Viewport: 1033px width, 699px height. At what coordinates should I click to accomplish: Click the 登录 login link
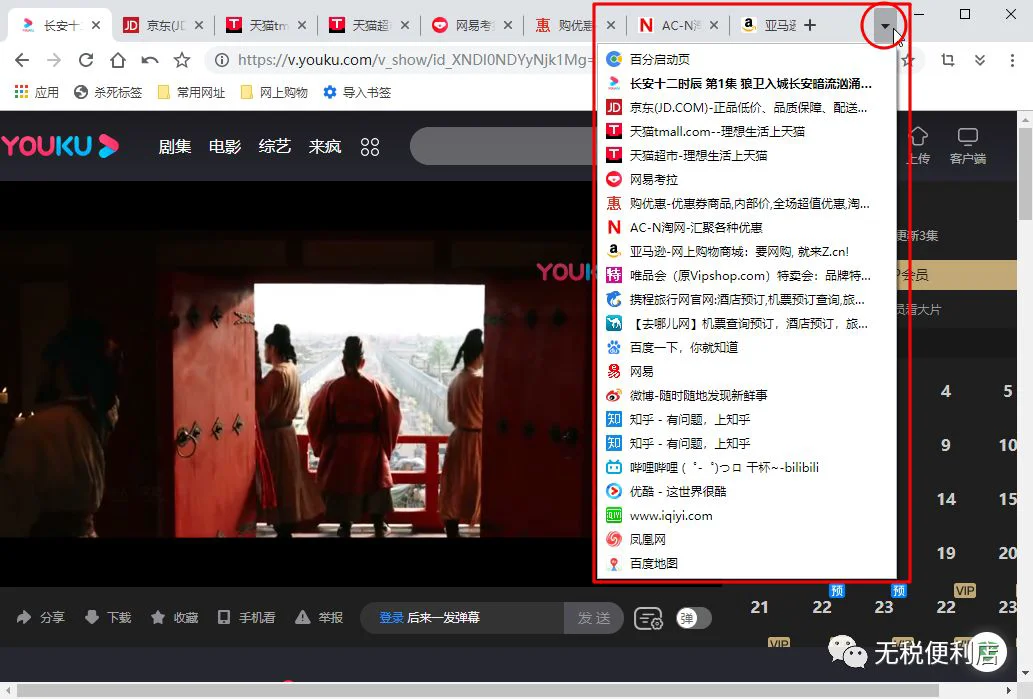(x=391, y=617)
